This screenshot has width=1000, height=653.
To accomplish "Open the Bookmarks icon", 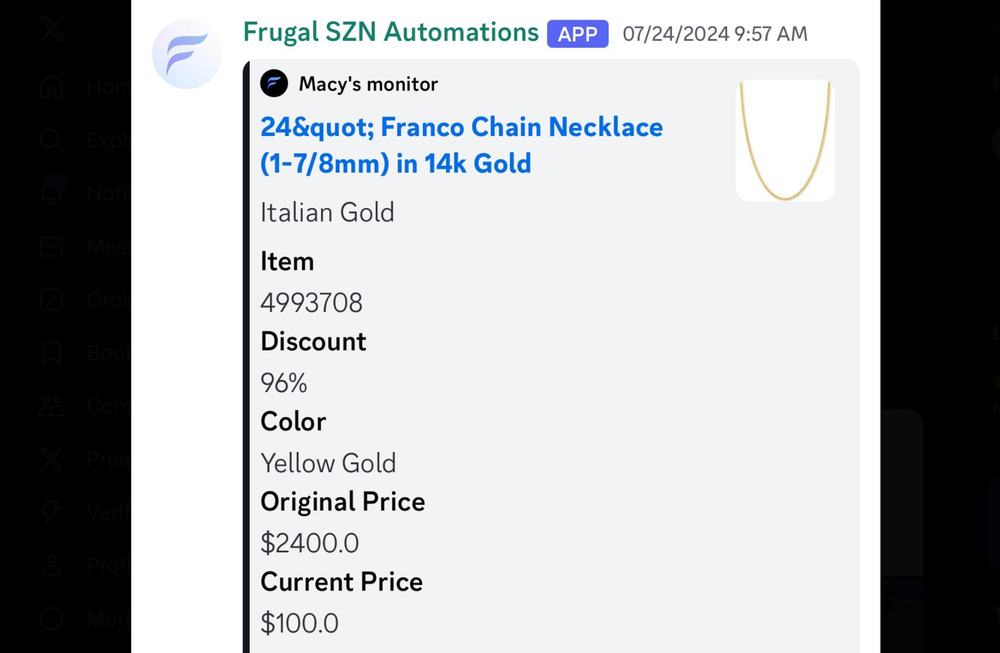I will pyautogui.click(x=50, y=352).
